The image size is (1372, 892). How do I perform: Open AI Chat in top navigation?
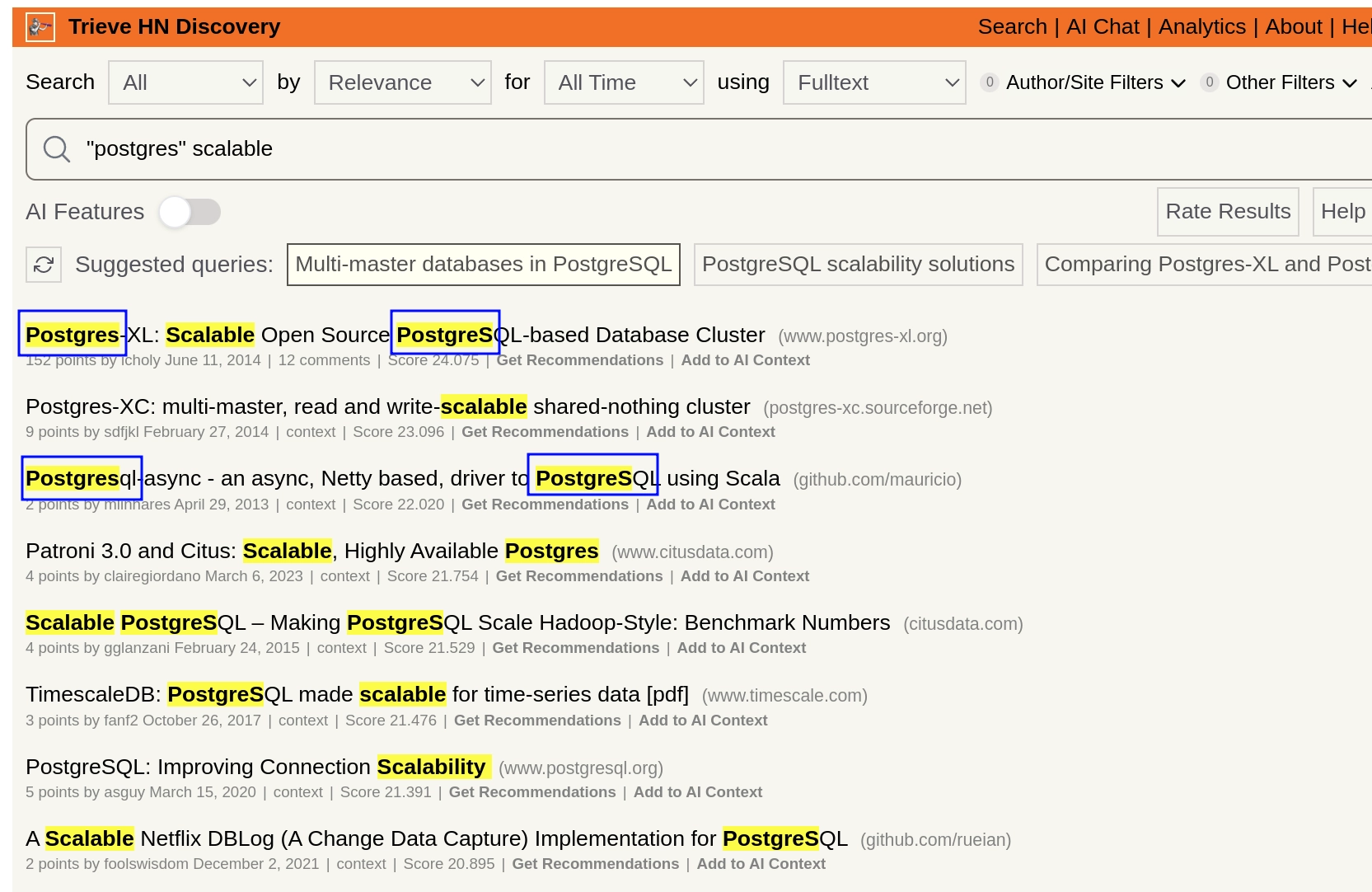click(x=1103, y=27)
